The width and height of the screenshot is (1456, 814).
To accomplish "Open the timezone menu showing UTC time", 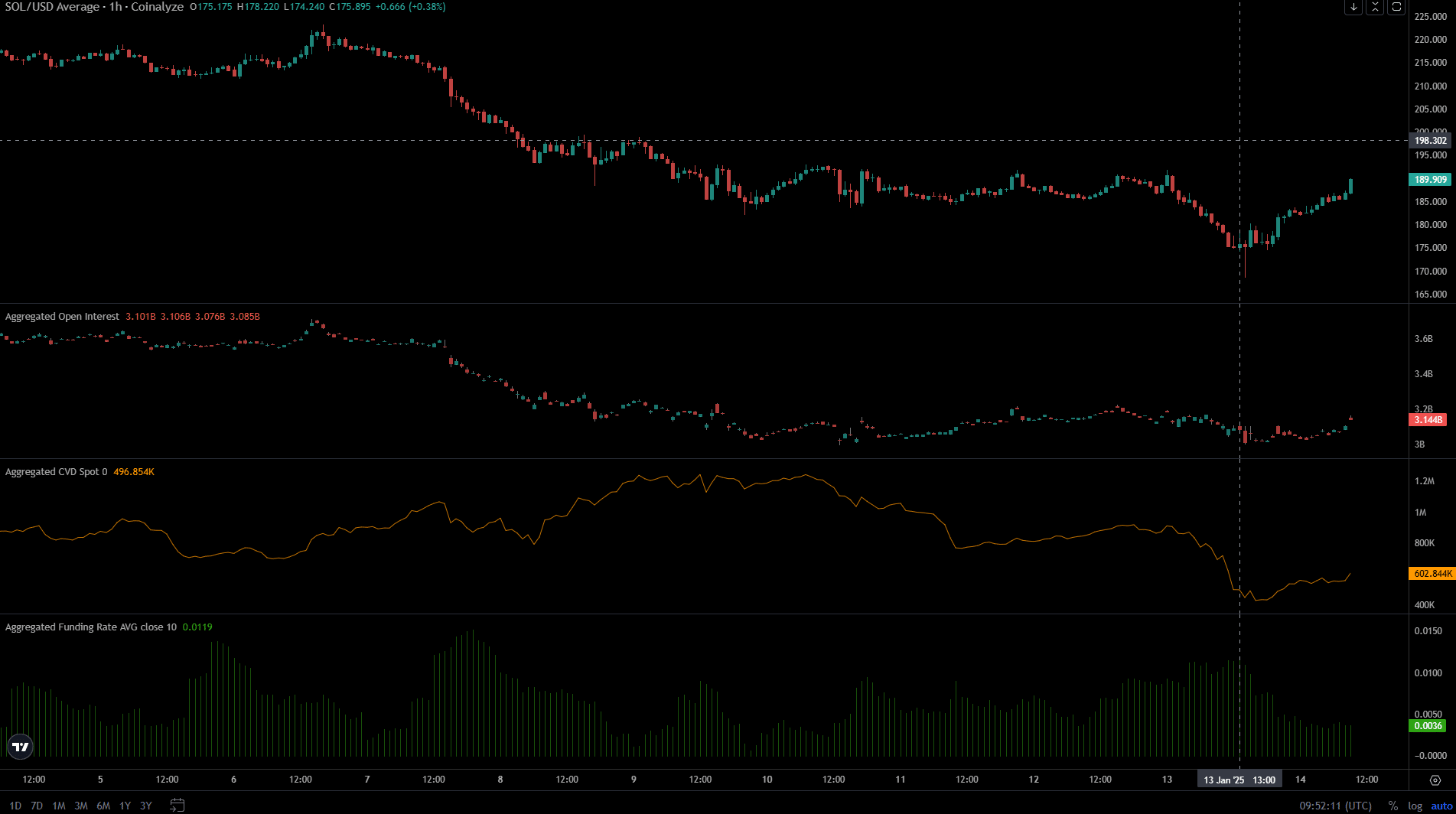I will click(x=1335, y=806).
